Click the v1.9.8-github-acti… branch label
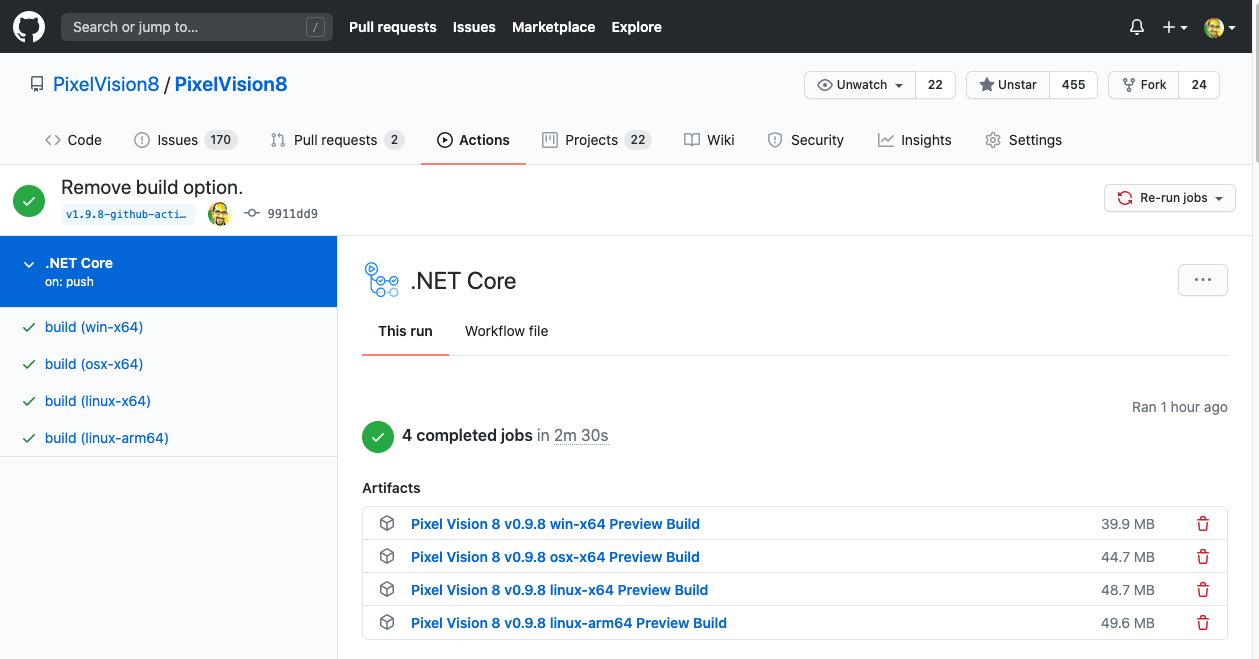The image size is (1259, 659). [129, 214]
